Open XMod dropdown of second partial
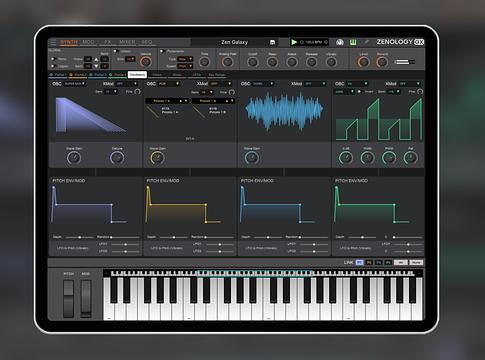 point(221,84)
